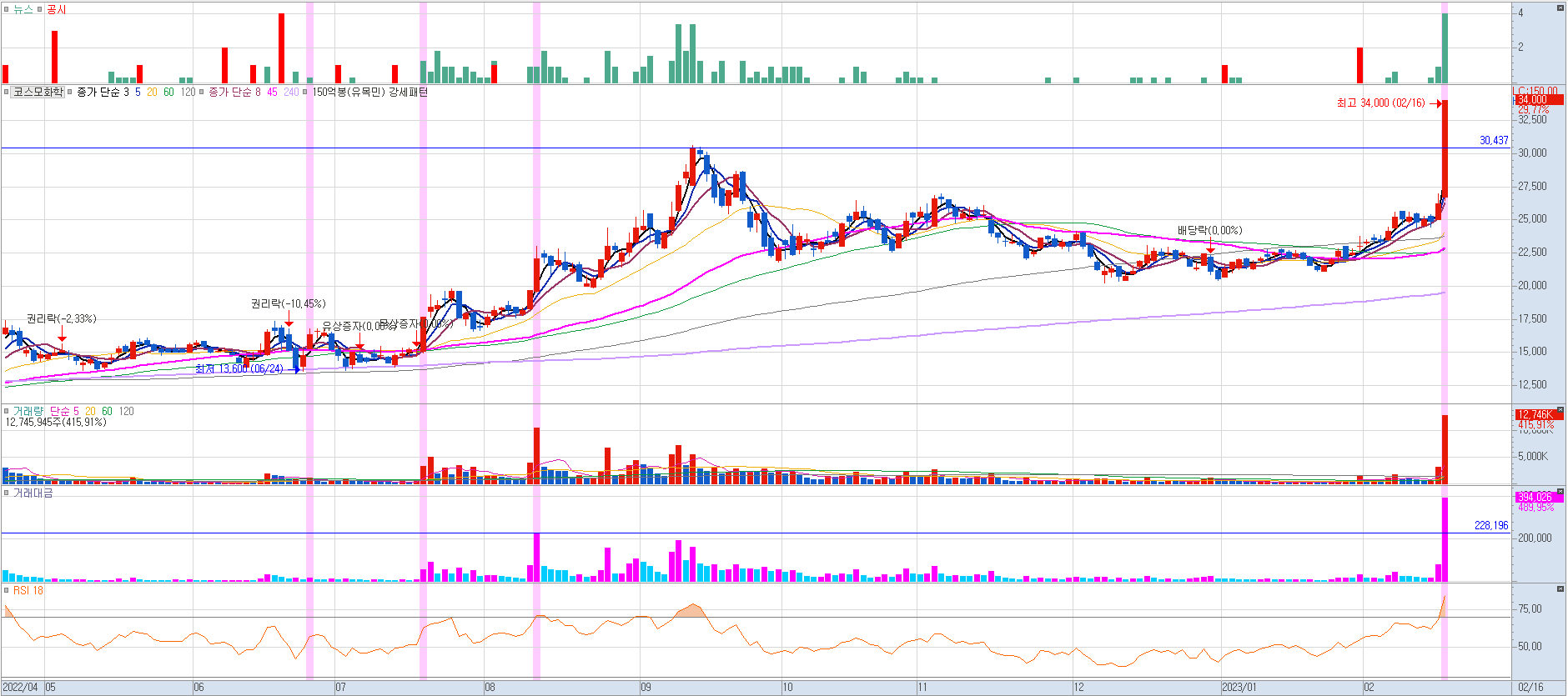This screenshot has height=696, width=1568.
Task: Toggle the small square beside 뉴스
Action: (6, 9)
